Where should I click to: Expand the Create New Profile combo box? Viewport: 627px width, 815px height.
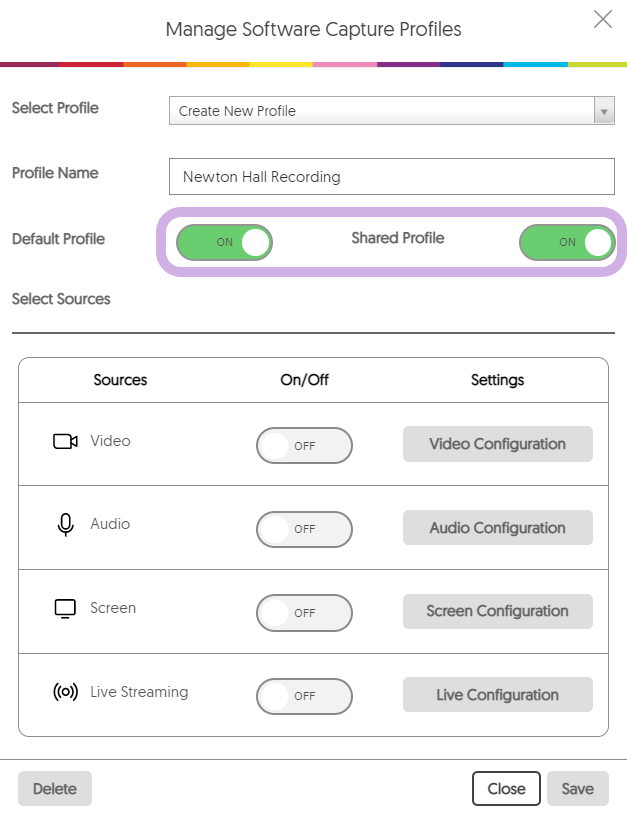pos(391,111)
